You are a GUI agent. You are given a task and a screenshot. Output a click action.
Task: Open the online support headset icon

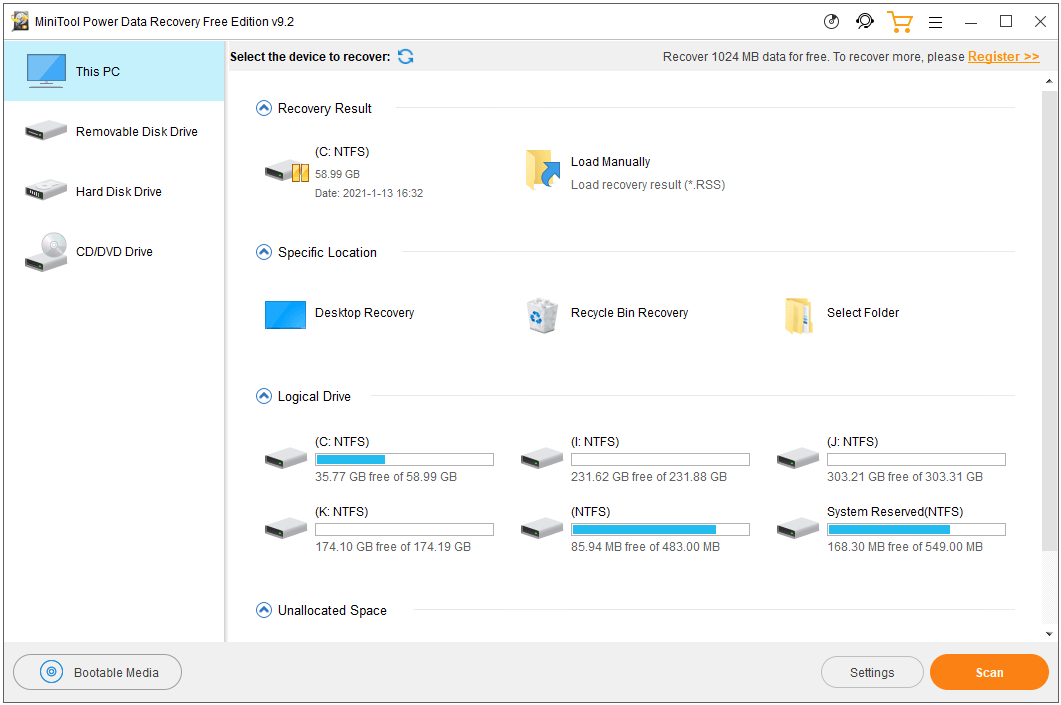tap(864, 21)
